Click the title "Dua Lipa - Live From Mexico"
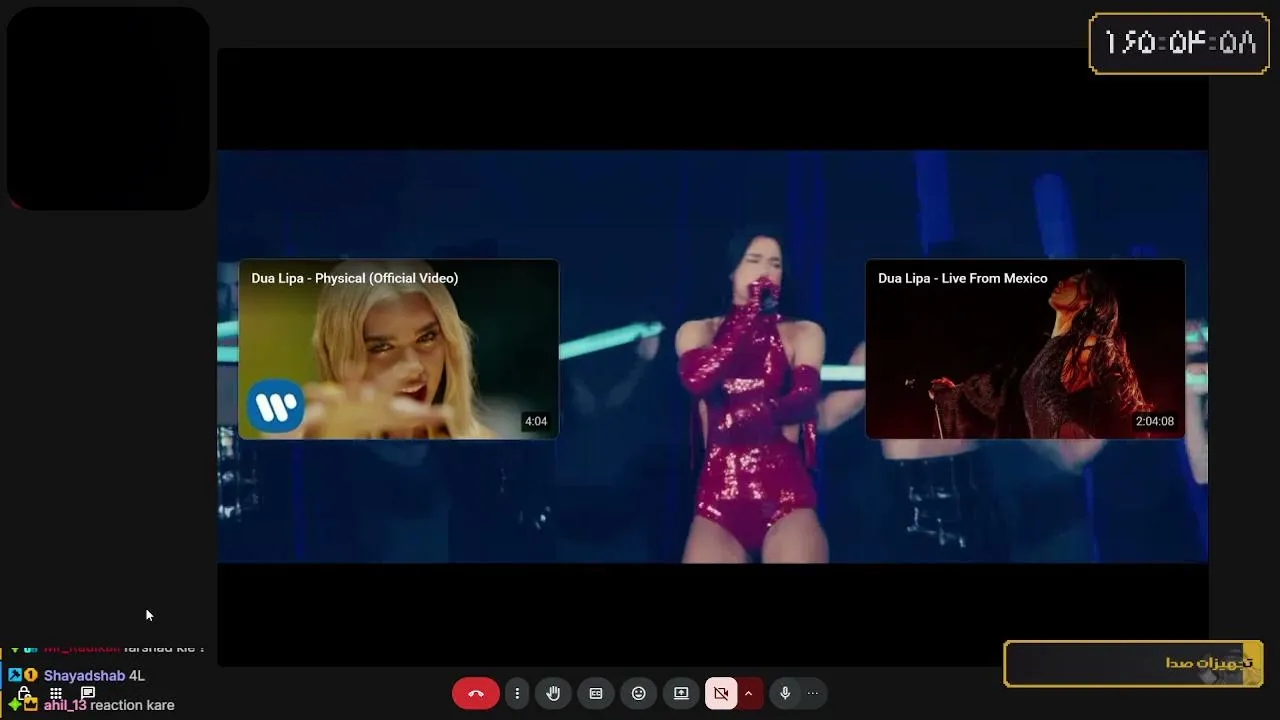This screenshot has width=1280, height=720. tap(963, 278)
